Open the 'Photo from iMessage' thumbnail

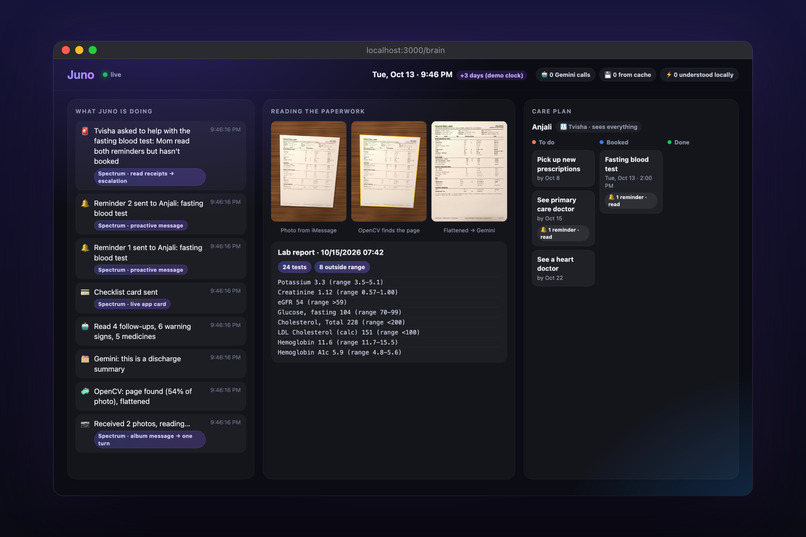(x=308, y=172)
